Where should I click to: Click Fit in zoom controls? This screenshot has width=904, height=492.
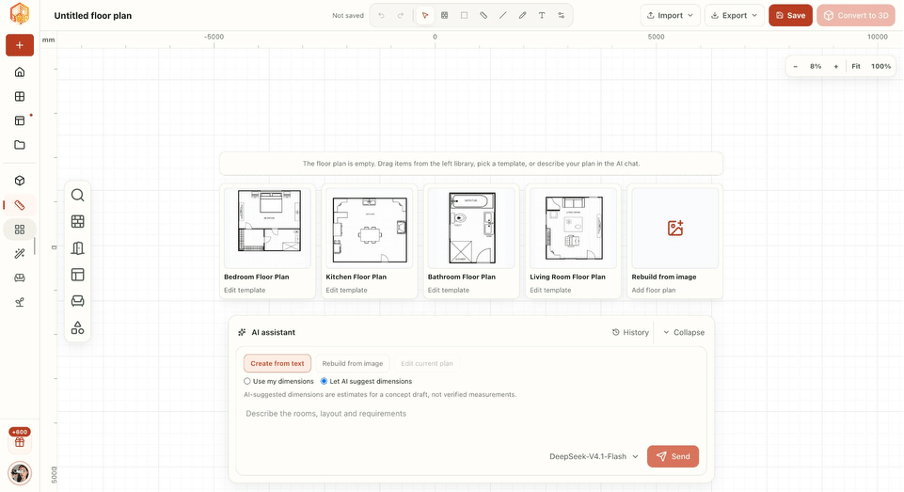pyautogui.click(x=856, y=66)
